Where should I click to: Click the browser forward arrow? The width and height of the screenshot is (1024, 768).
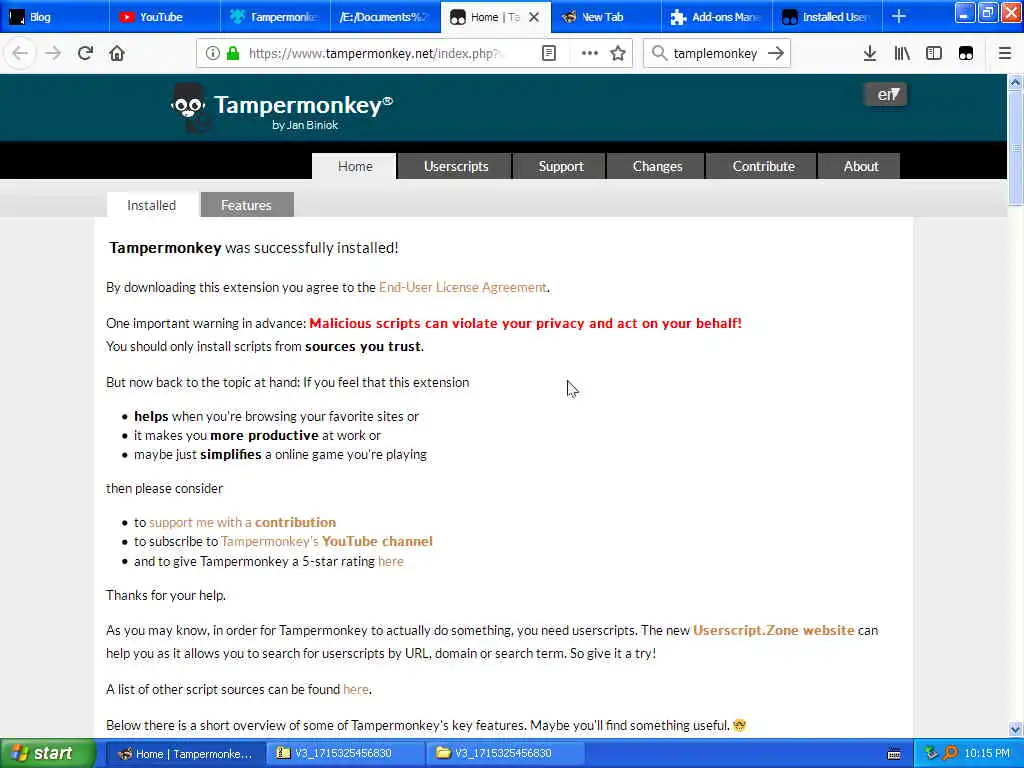(x=53, y=53)
